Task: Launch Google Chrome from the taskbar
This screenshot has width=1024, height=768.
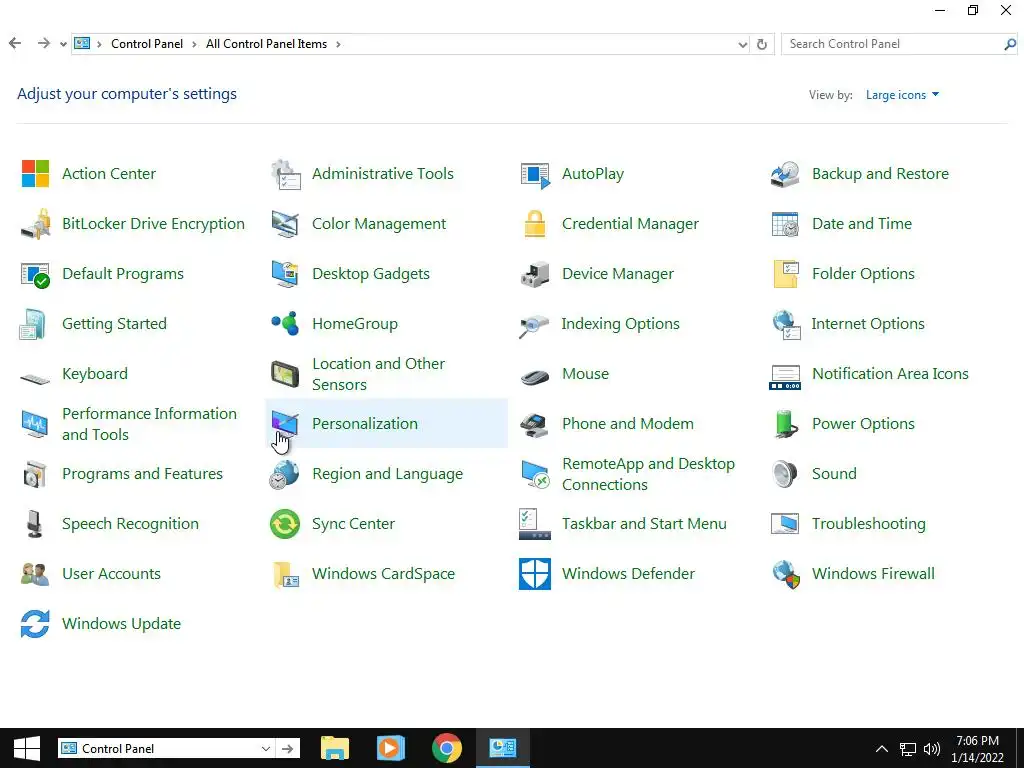Action: pyautogui.click(x=447, y=748)
